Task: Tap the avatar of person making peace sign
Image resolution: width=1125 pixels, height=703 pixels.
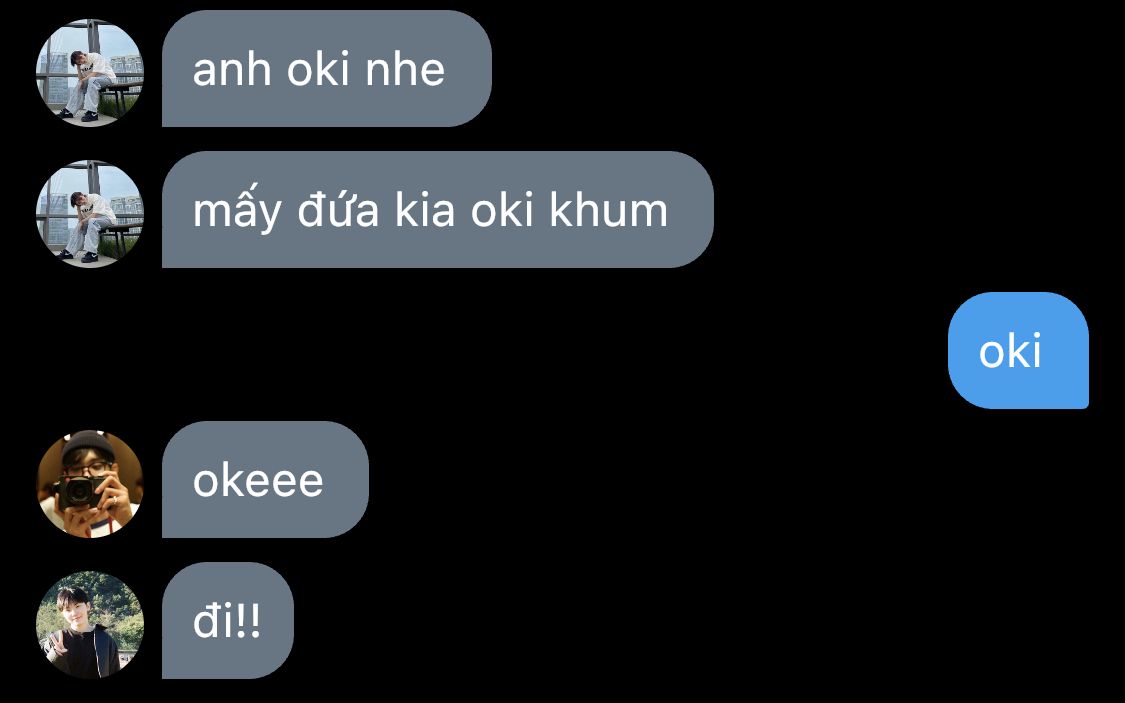Action: [90, 625]
